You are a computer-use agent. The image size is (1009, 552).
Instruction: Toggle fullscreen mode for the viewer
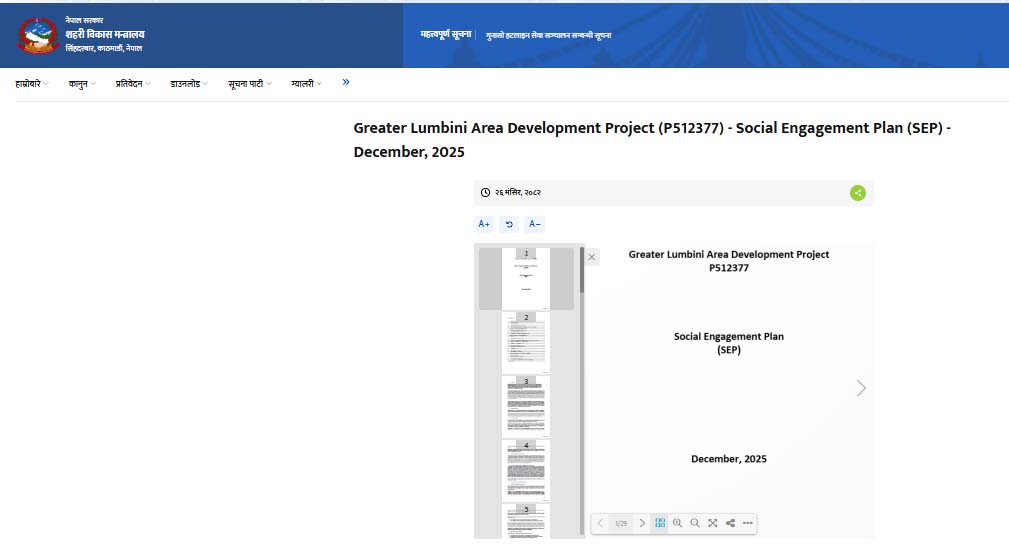click(712, 523)
